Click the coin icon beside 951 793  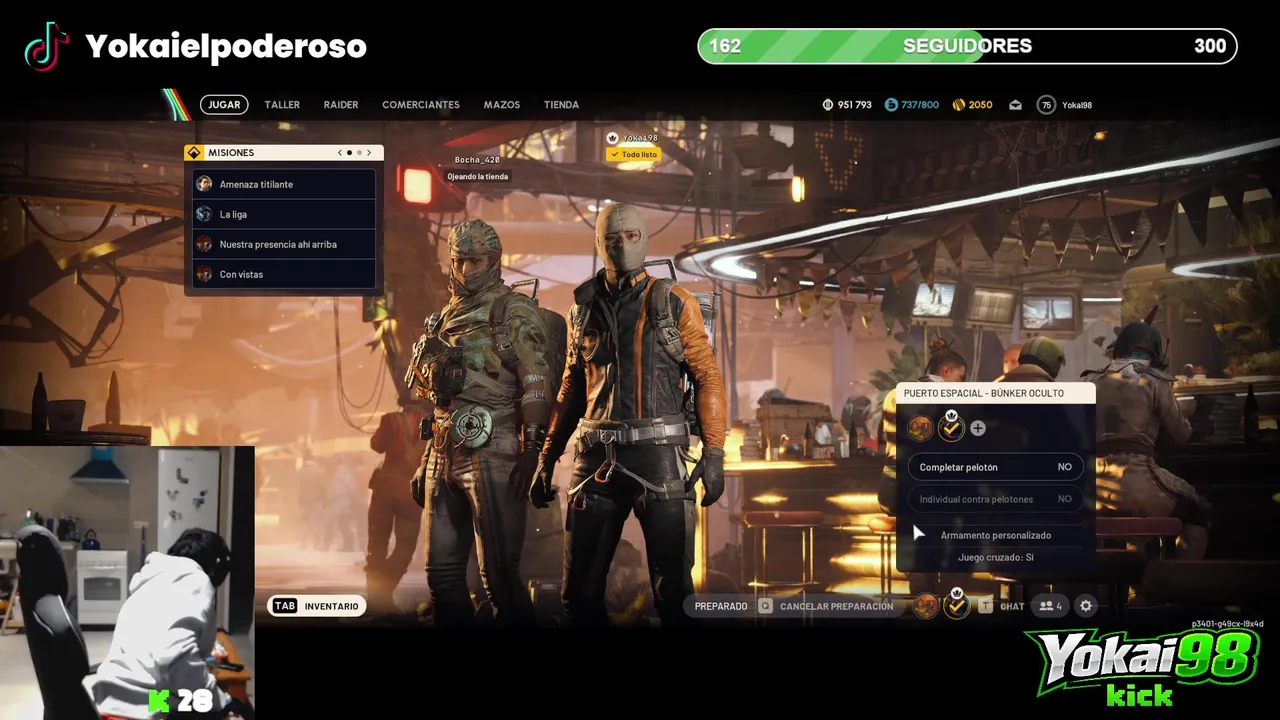[828, 105]
